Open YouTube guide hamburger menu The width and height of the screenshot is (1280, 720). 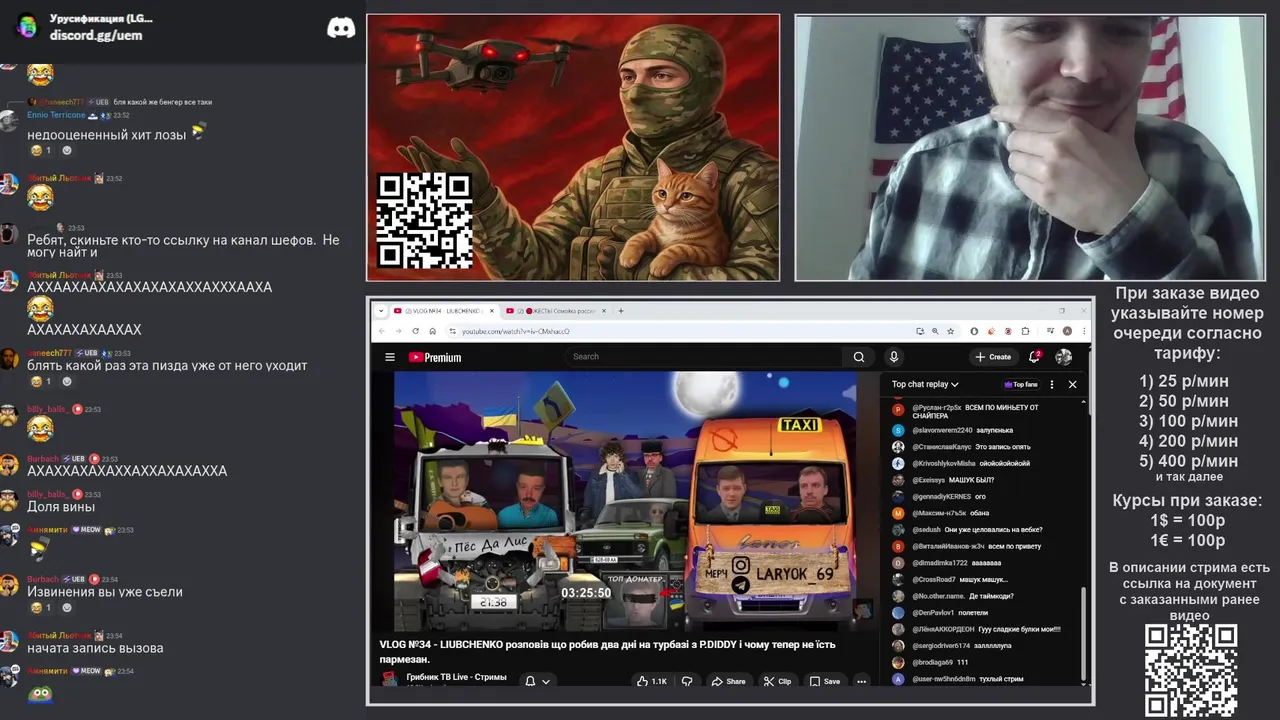[x=390, y=357]
